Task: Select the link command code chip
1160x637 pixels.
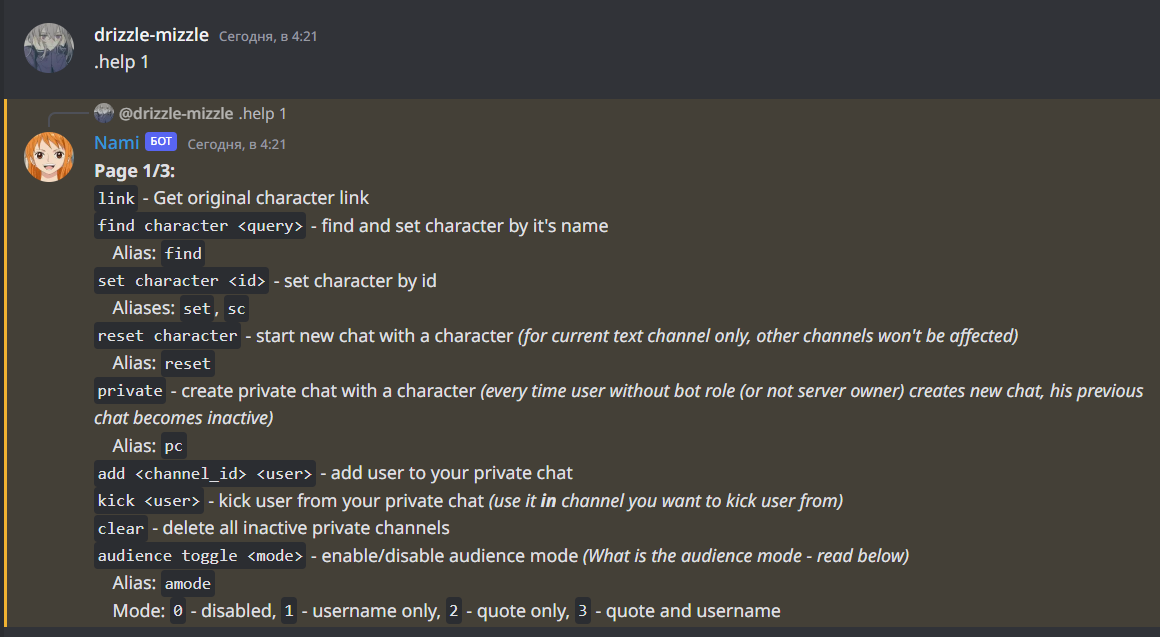Action: pos(116,198)
